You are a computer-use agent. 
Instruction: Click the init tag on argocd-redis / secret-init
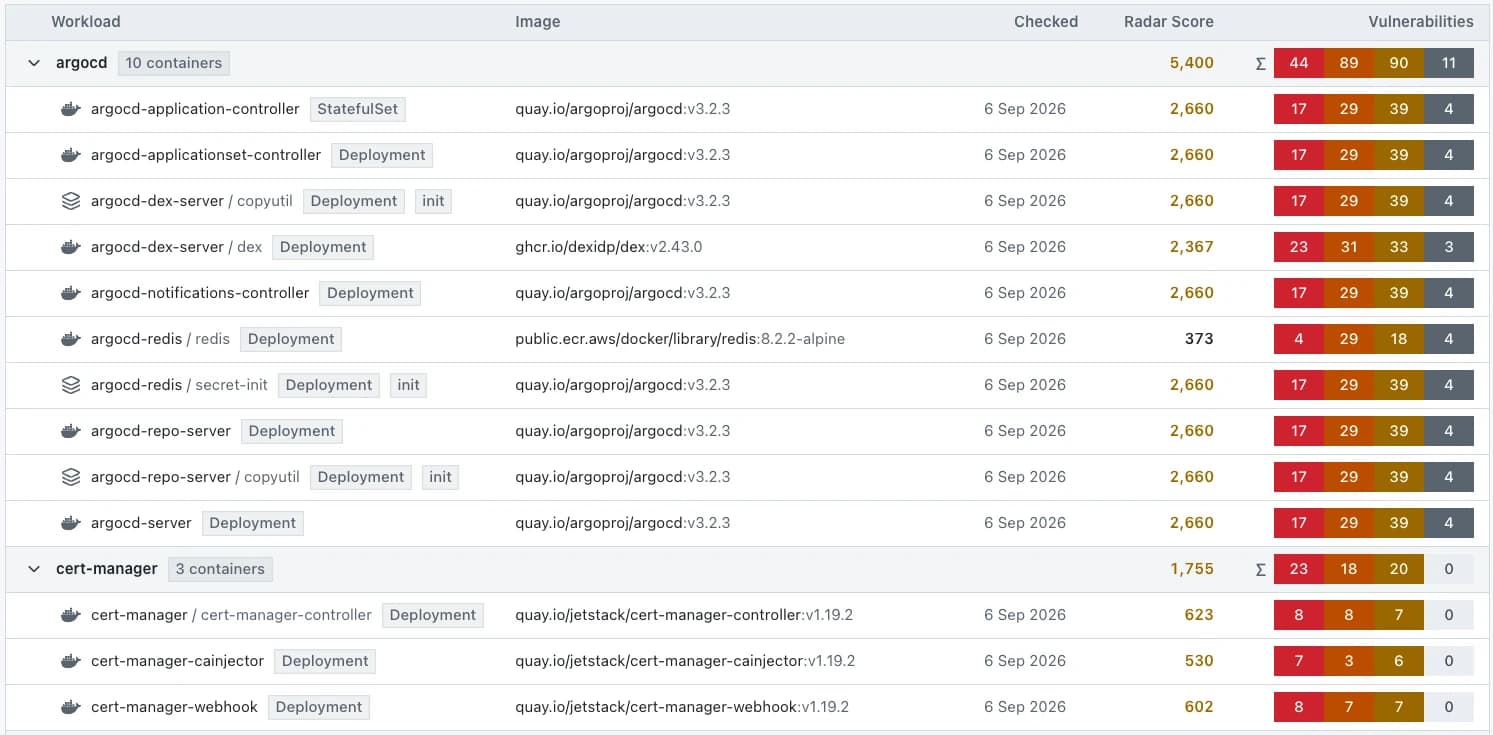tap(409, 385)
